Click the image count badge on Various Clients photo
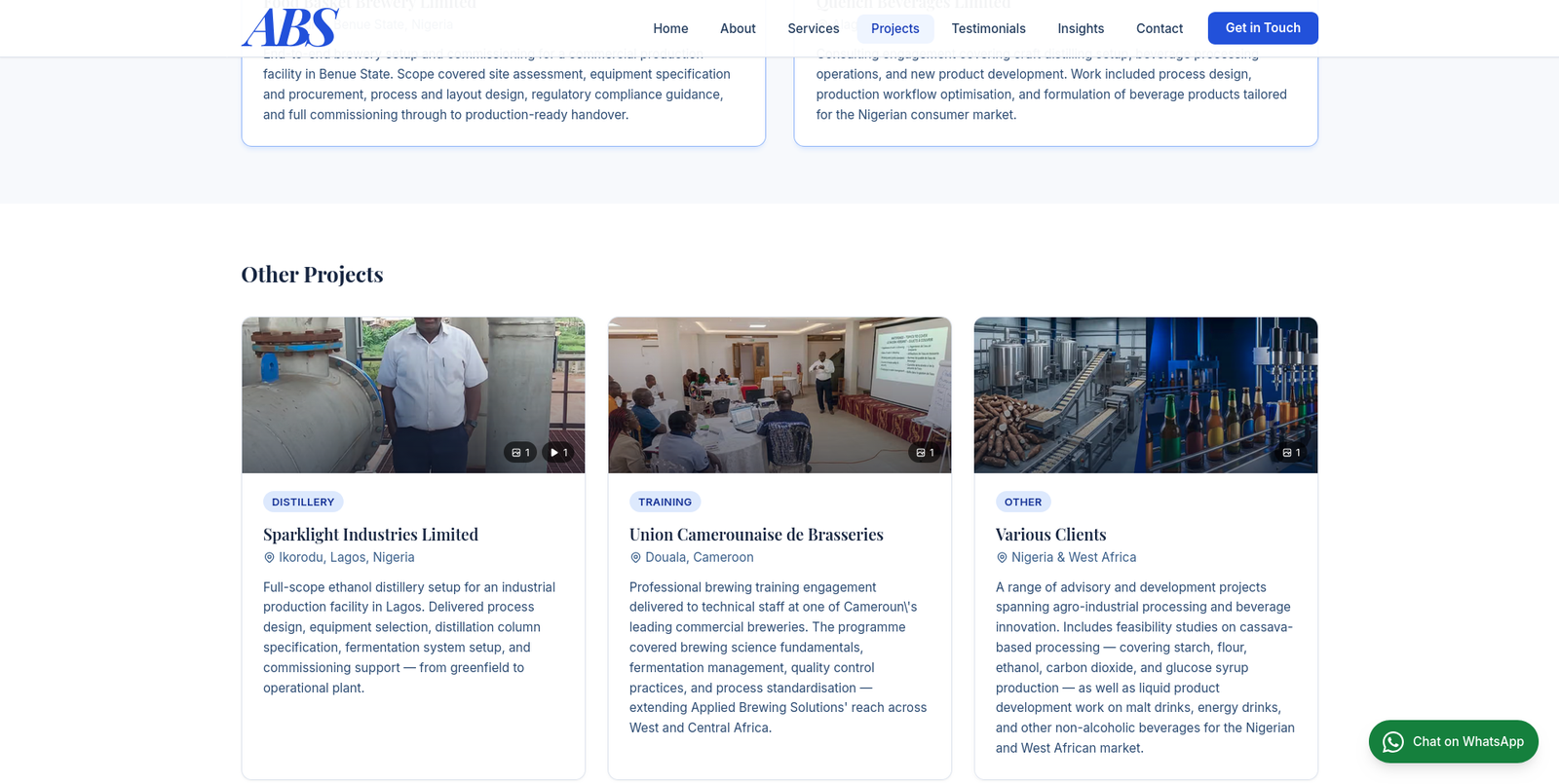This screenshot has height=784, width=1559. pos(1291,452)
